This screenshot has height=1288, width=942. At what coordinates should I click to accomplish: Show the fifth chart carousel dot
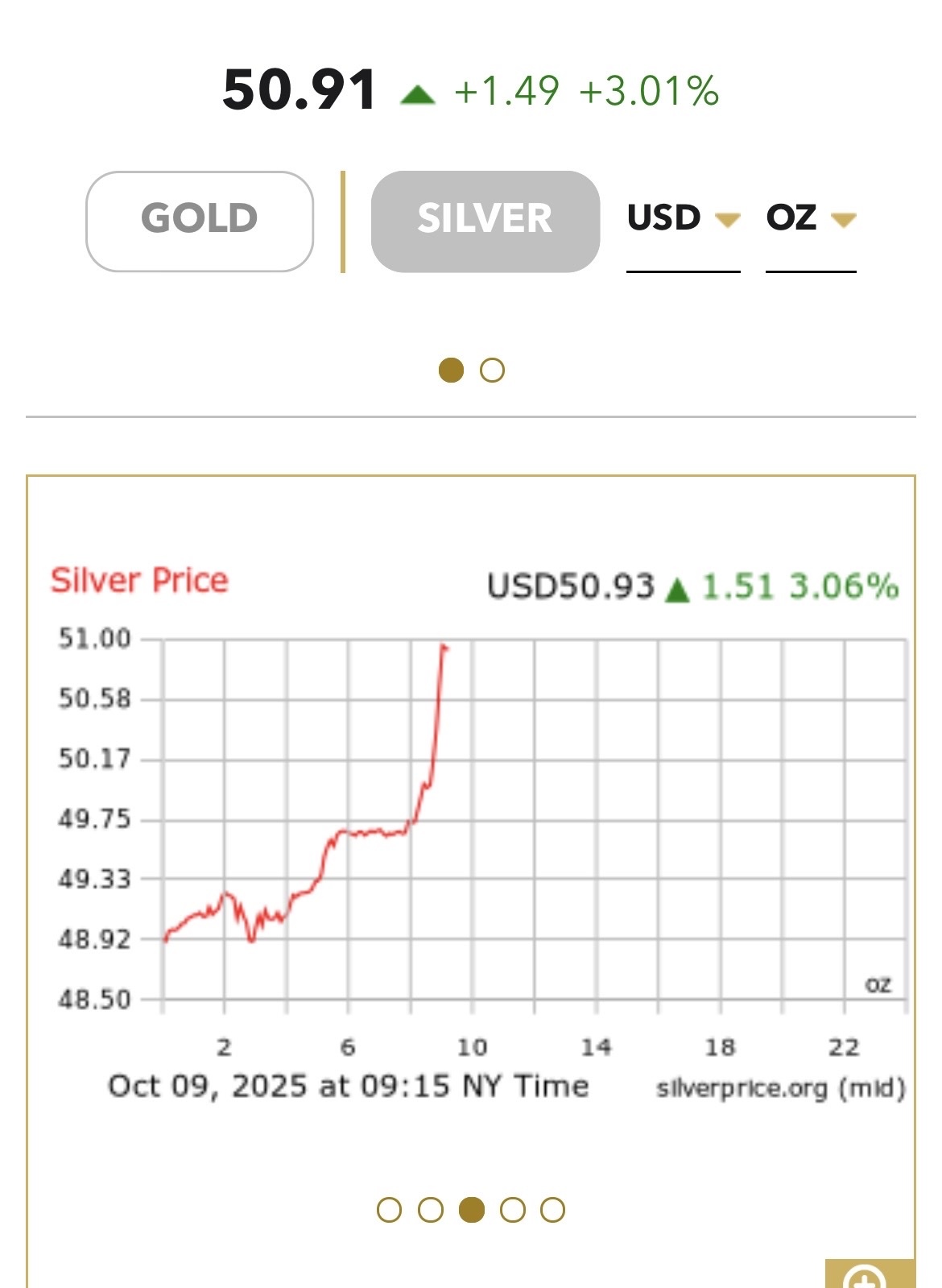tap(553, 1210)
